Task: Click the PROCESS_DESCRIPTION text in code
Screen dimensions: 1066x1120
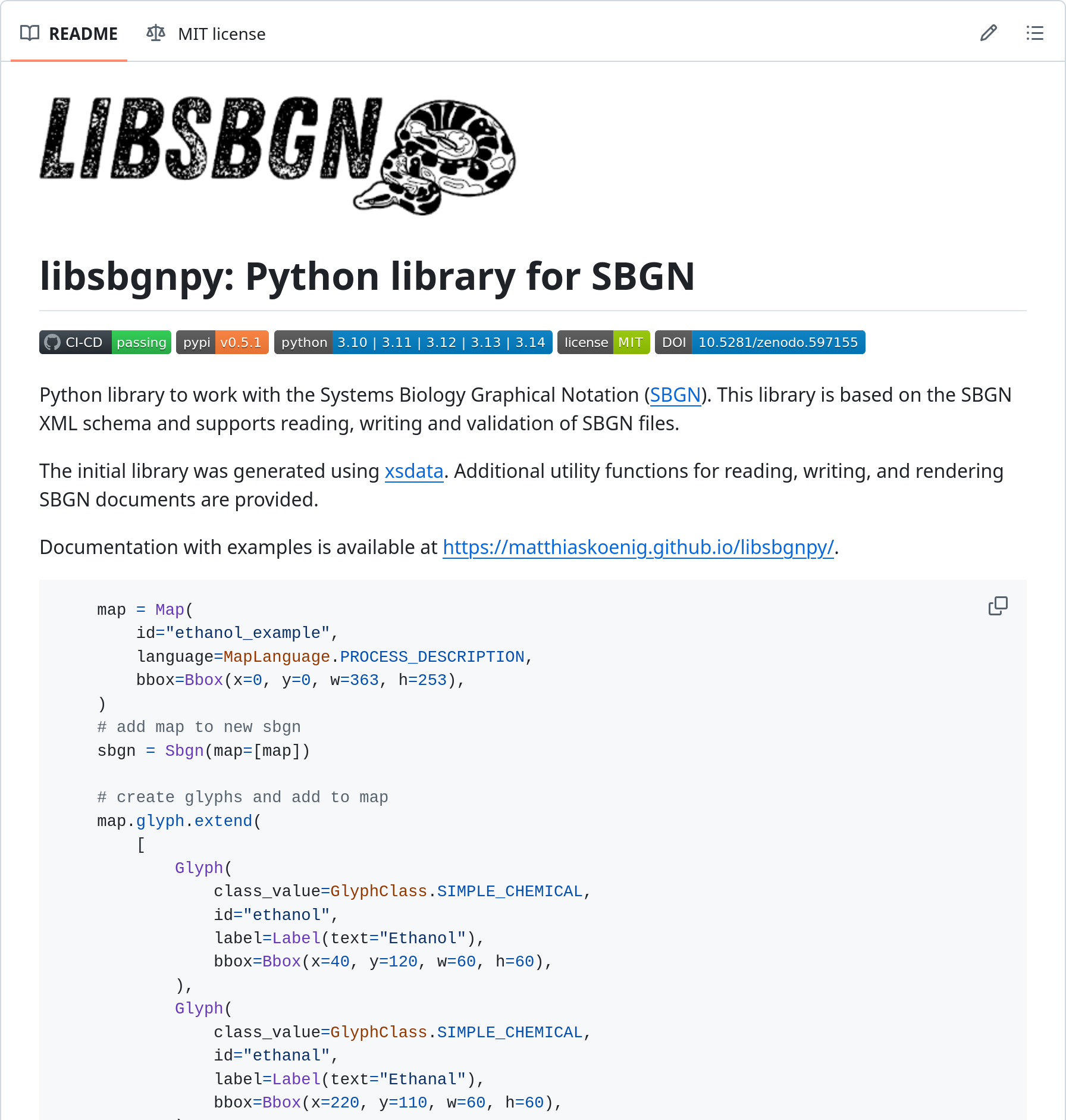Action: pyautogui.click(x=432, y=656)
